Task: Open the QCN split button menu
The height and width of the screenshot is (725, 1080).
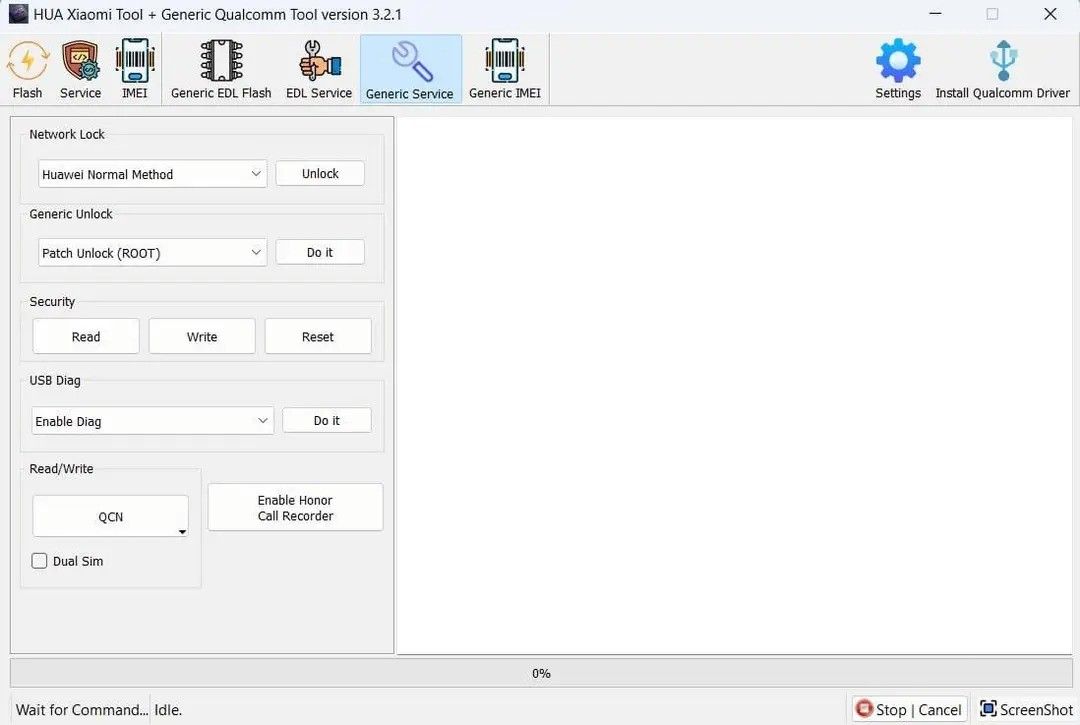Action: (x=182, y=532)
